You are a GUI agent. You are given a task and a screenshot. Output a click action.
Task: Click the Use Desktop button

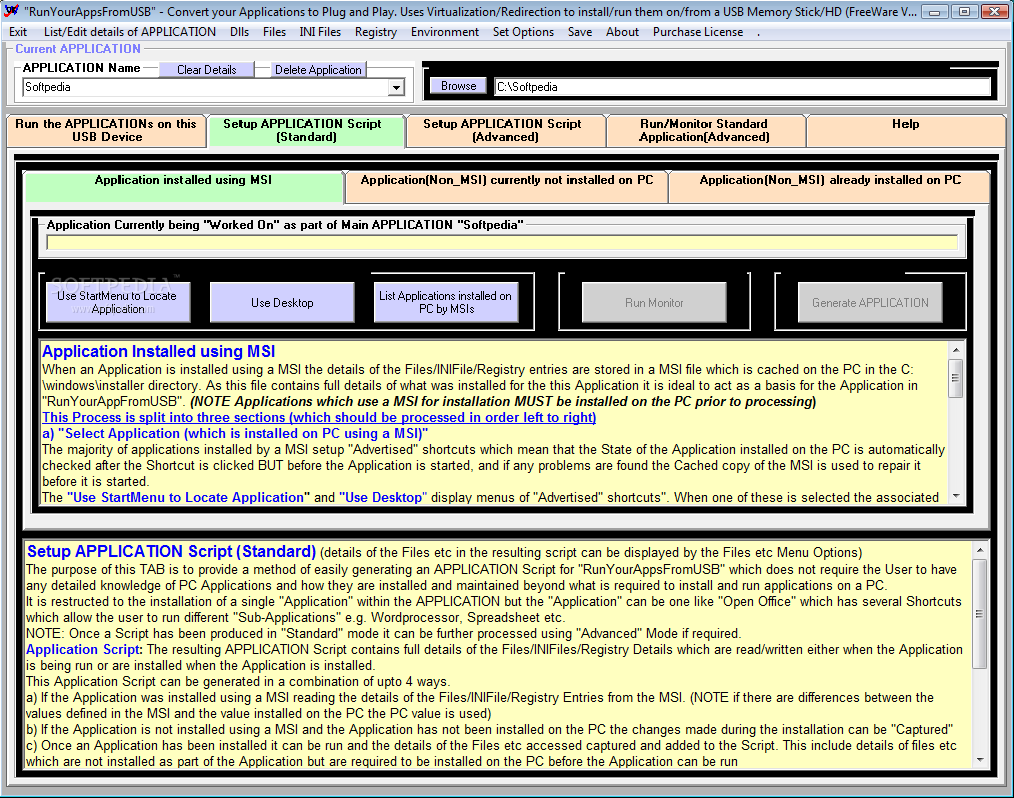coord(282,303)
